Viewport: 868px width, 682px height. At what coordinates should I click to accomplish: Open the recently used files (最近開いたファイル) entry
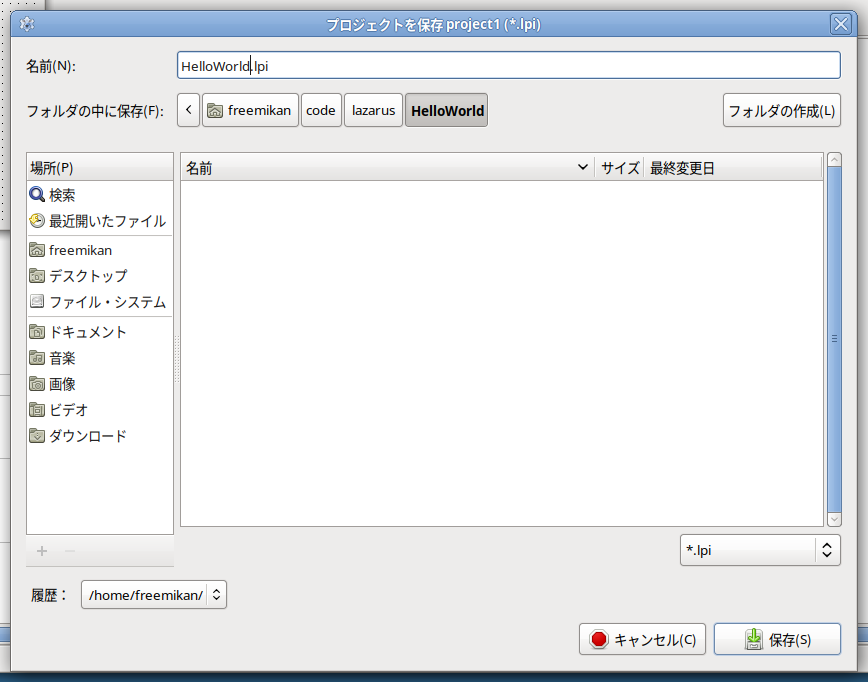point(98,221)
